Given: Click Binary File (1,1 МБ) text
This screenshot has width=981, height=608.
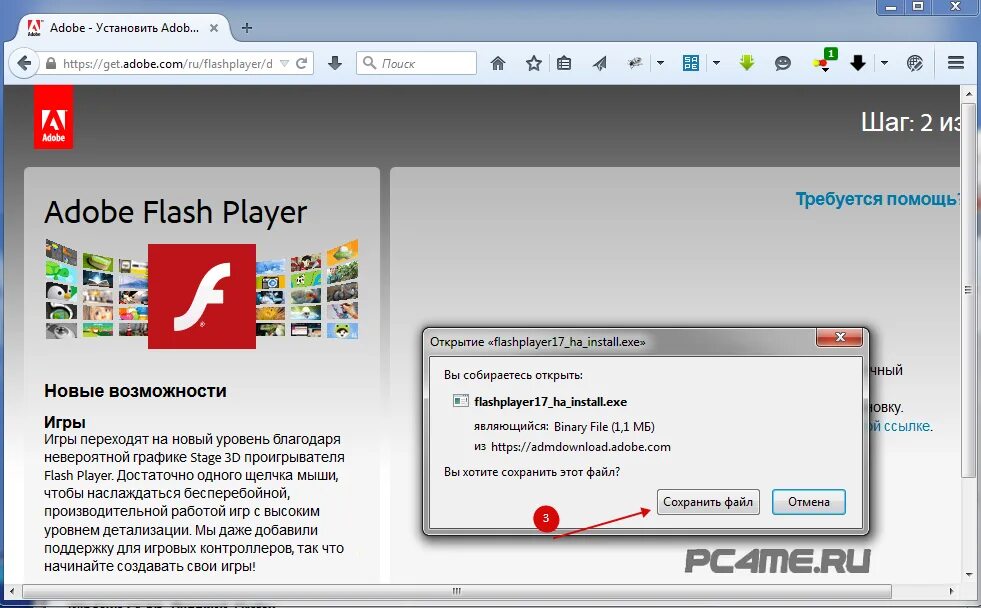Looking at the screenshot, I should [x=604, y=427].
